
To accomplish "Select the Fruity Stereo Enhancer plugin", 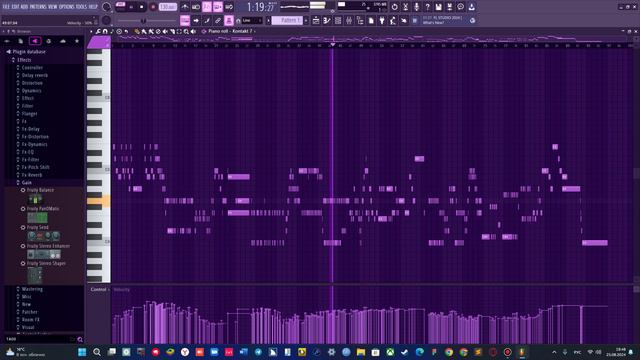I will pyautogui.click(x=48, y=246).
